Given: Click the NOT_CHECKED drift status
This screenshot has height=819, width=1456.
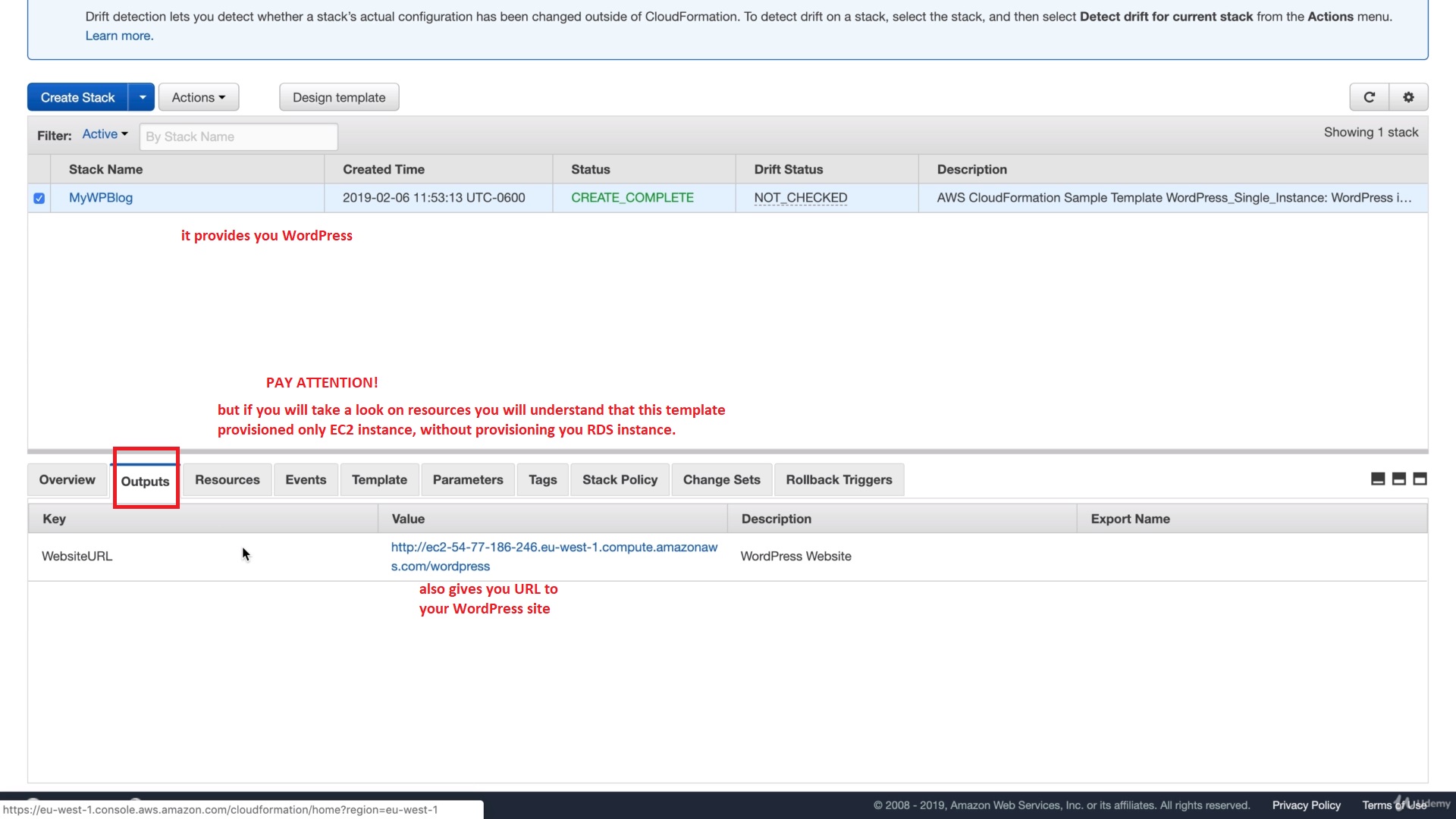Looking at the screenshot, I should [800, 198].
